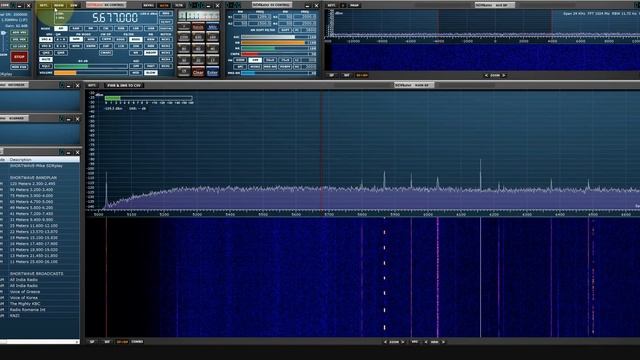The height and width of the screenshot is (360, 640).
Task: Click the SQLC squelch button
Action: coord(46,66)
